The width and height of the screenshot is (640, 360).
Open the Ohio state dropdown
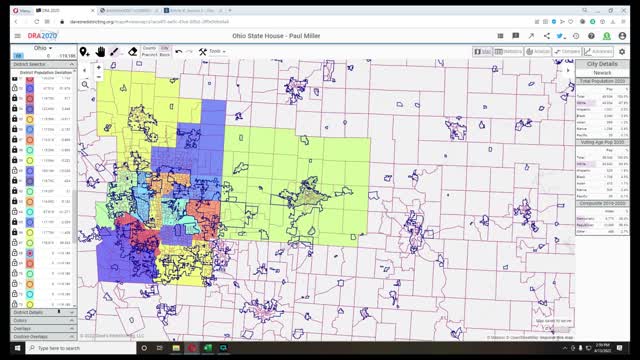[43, 48]
